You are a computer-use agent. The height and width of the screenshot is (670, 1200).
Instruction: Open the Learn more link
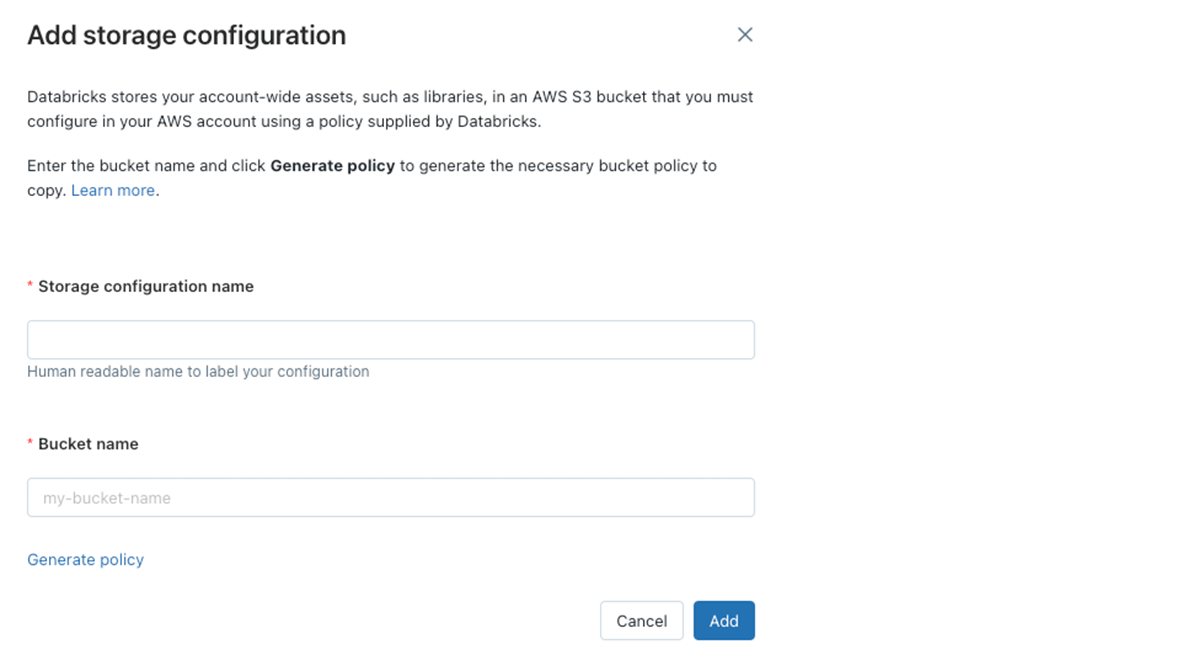[113, 190]
